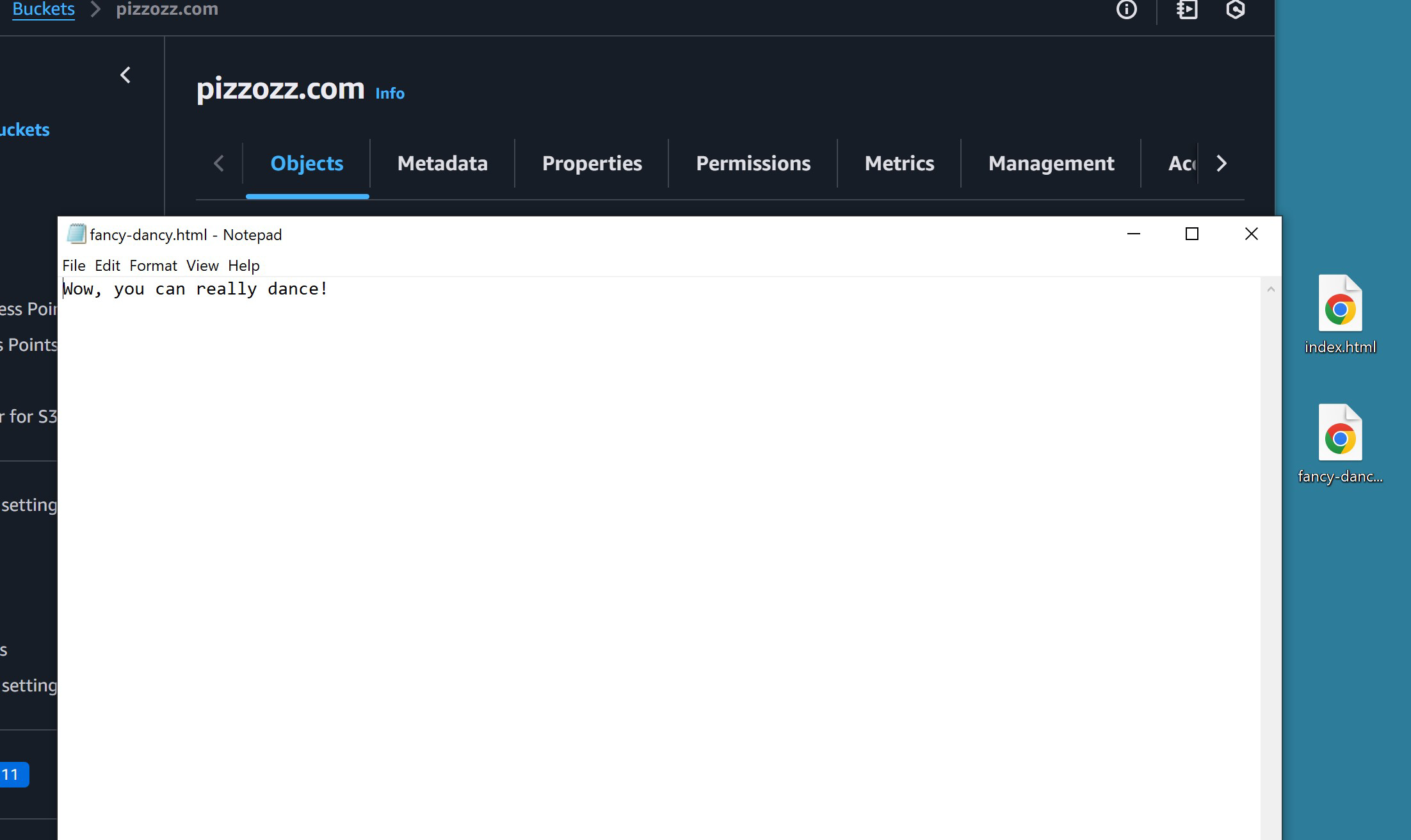Open Notepad's Format menu

pyautogui.click(x=153, y=266)
